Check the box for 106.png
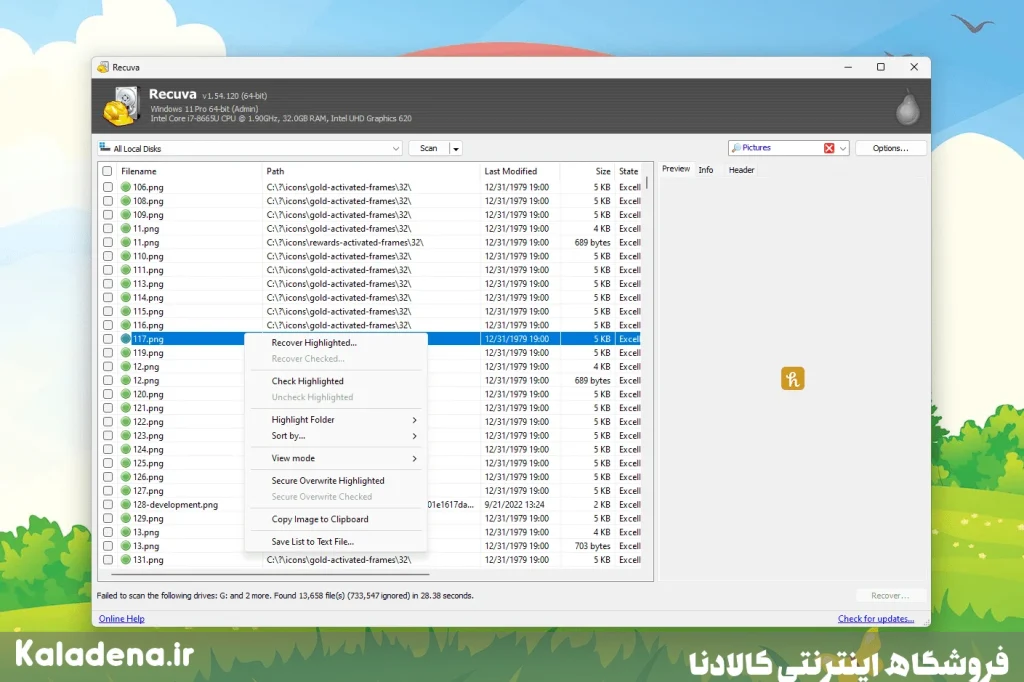 click(108, 187)
